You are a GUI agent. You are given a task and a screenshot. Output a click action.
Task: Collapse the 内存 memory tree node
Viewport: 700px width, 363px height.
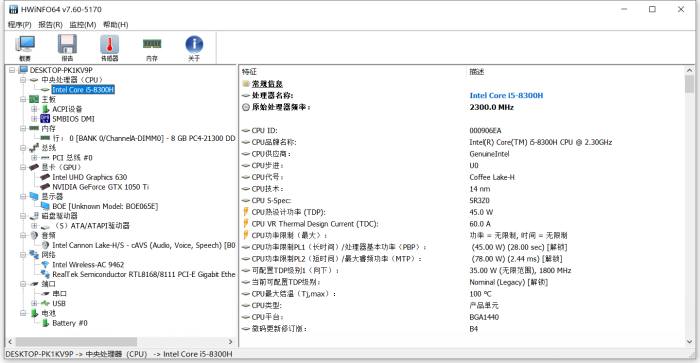[x=23, y=129]
